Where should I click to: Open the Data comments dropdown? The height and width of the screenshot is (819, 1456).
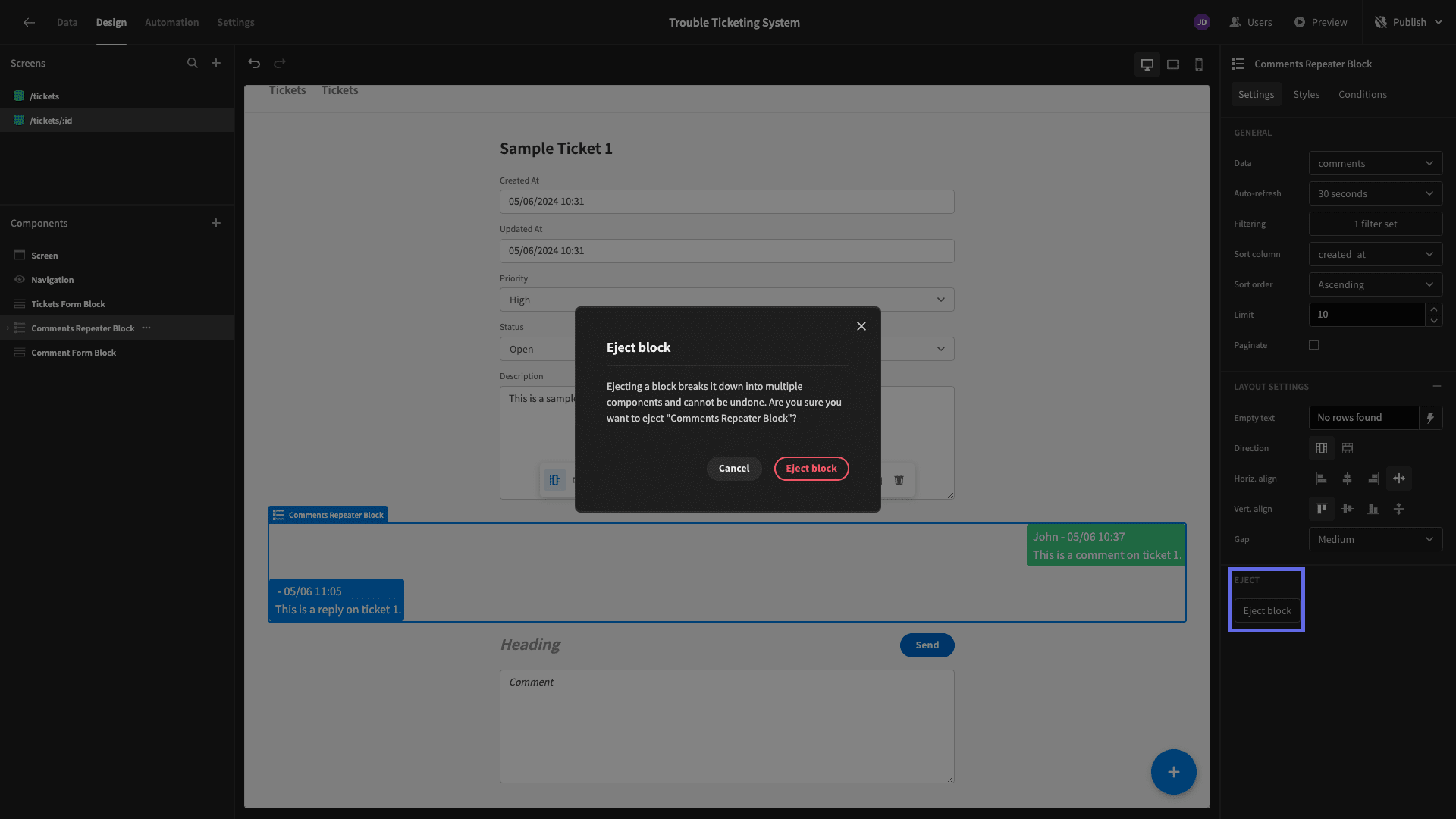coord(1376,163)
